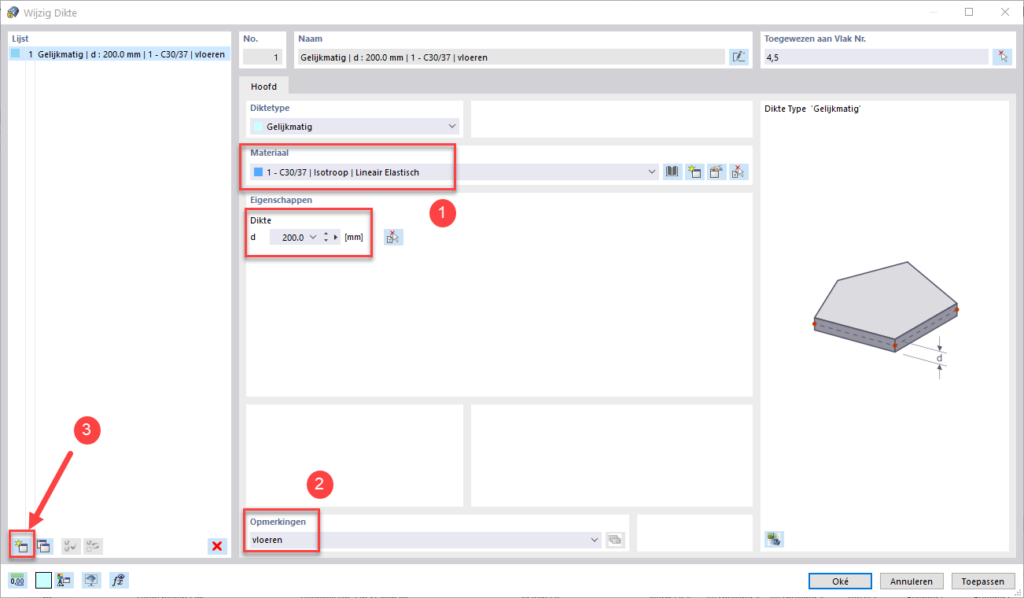This screenshot has height=598, width=1024.
Task: Delete the selected thickness with red X
Action: click(216, 545)
